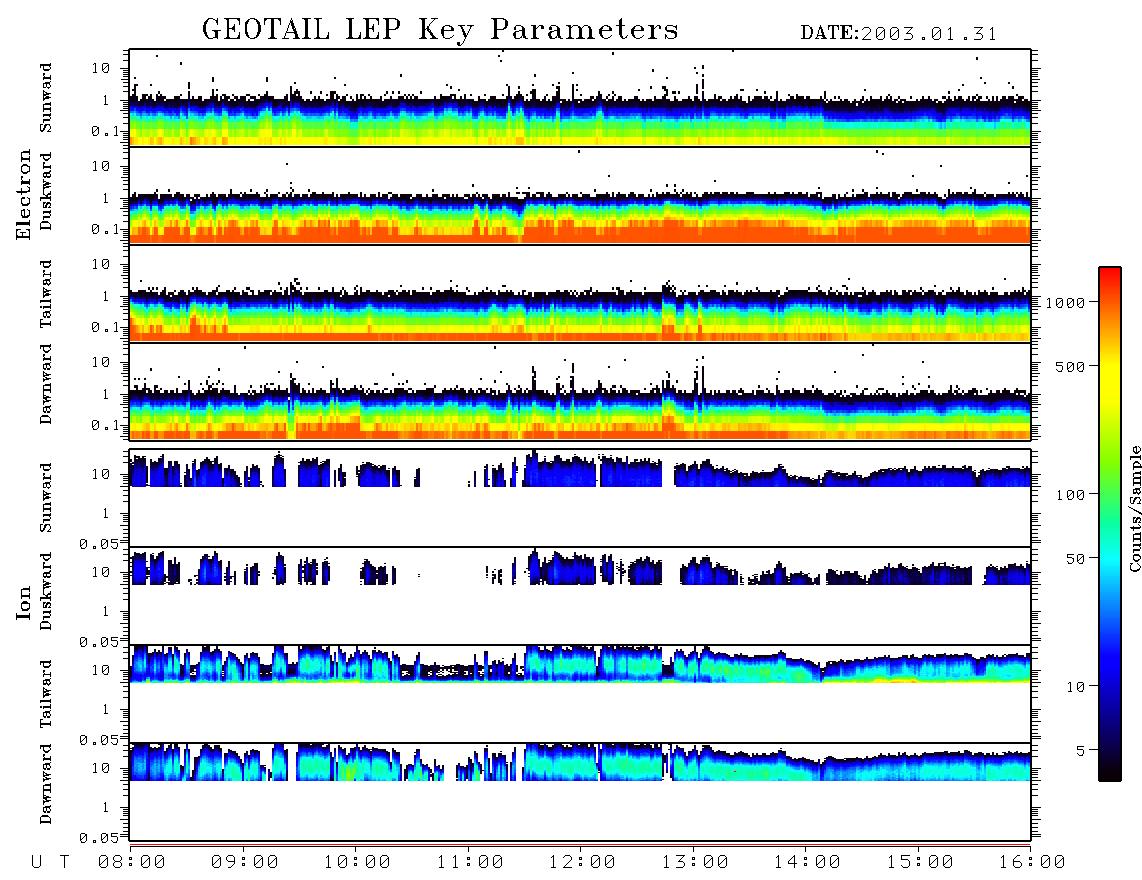Click the 11:00 time tick label
Screen dimensions: 1142x880
click(470, 863)
